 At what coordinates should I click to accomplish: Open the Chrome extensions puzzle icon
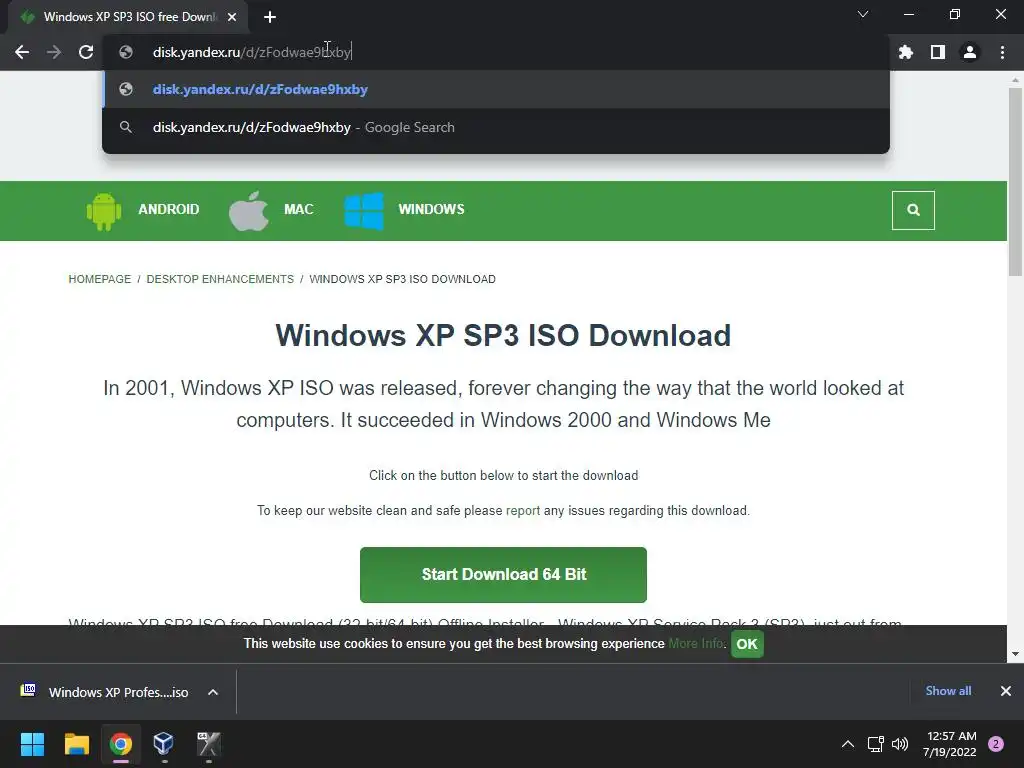pyautogui.click(x=906, y=52)
